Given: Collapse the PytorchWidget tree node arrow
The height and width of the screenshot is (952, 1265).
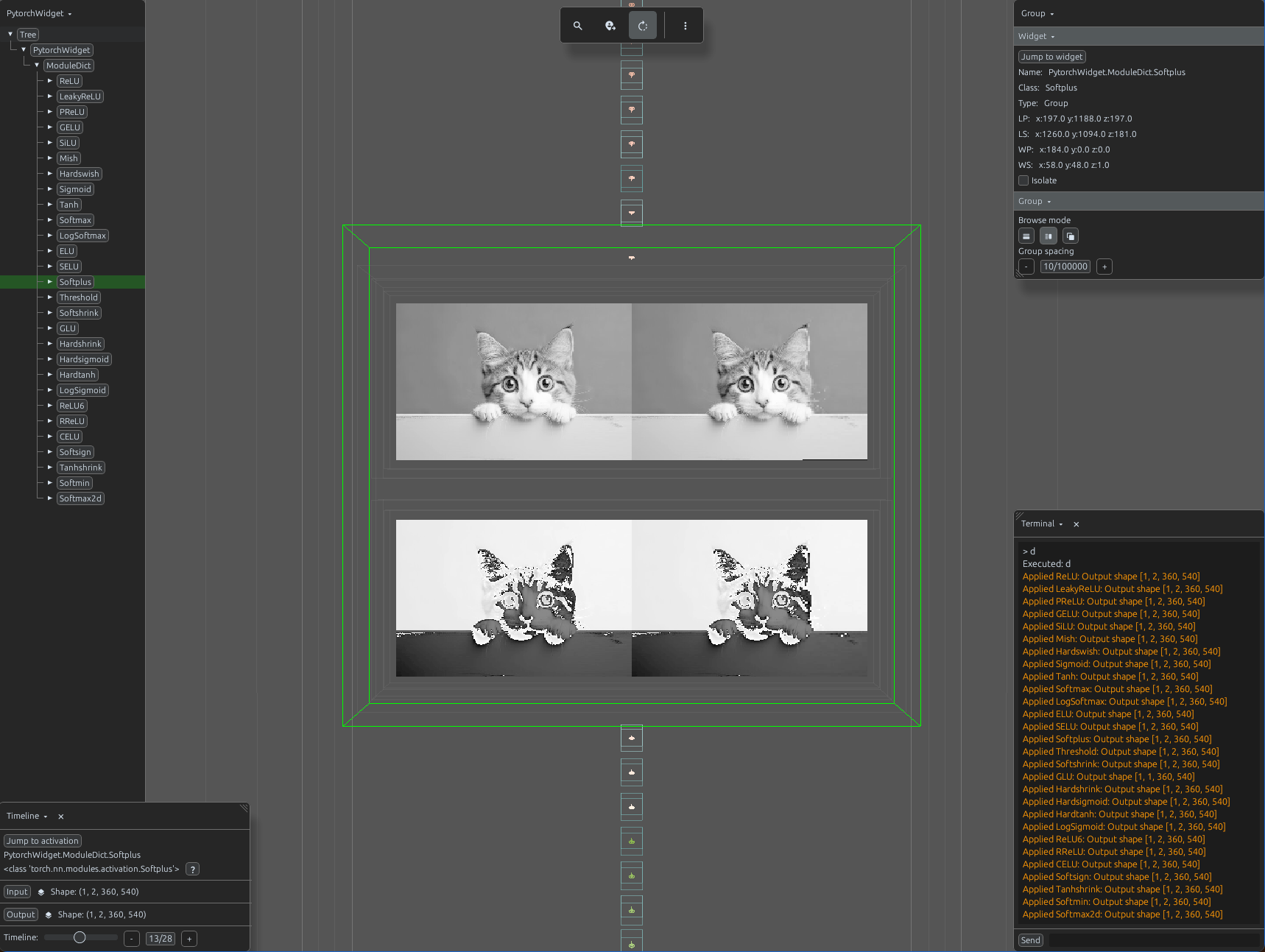Looking at the screenshot, I should (x=24, y=49).
